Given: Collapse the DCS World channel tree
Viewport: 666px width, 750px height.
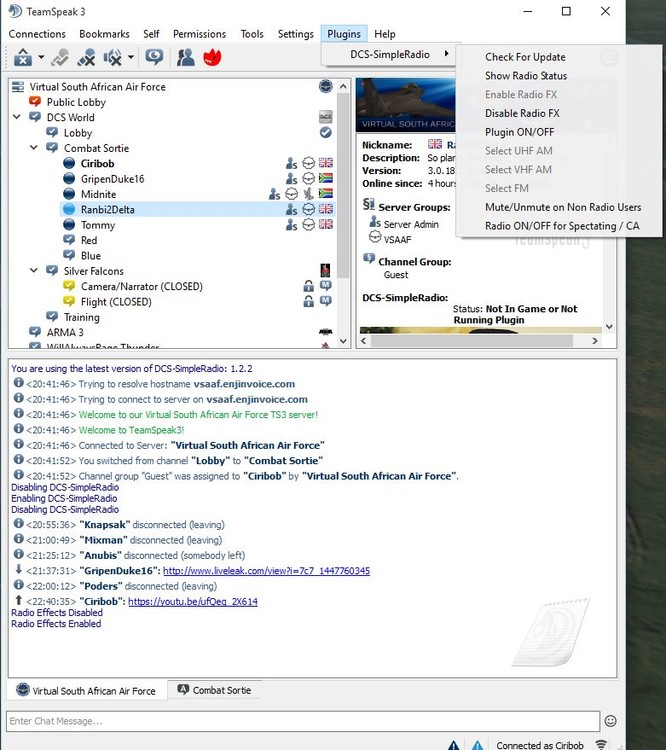Looking at the screenshot, I should (x=17, y=117).
